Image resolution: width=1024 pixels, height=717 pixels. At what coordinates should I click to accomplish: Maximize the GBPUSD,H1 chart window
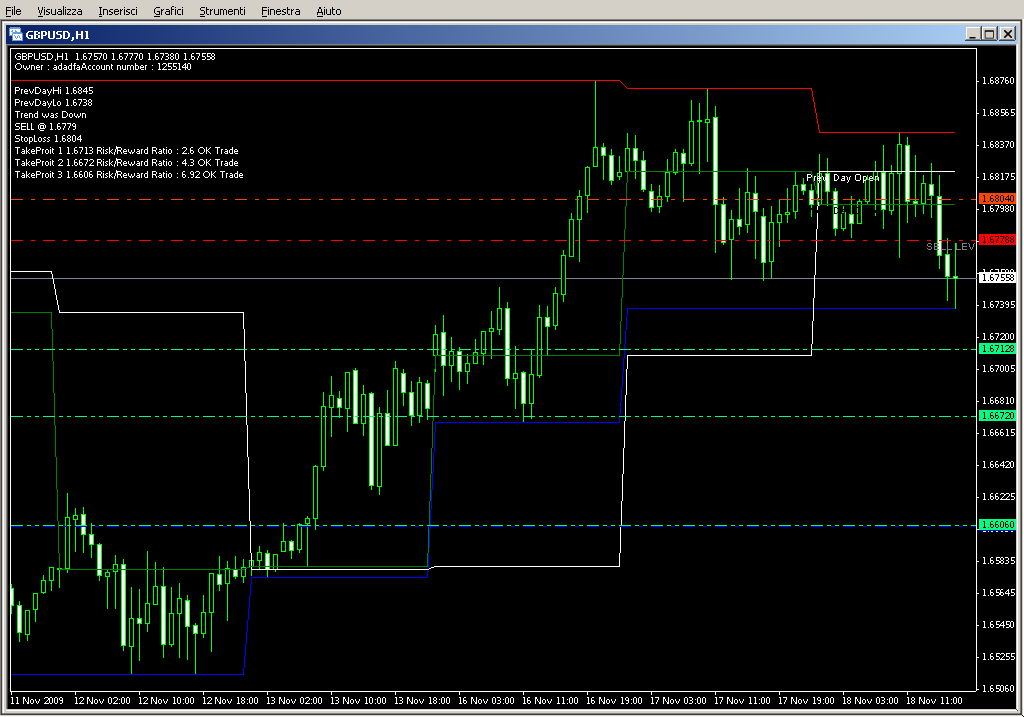point(989,34)
